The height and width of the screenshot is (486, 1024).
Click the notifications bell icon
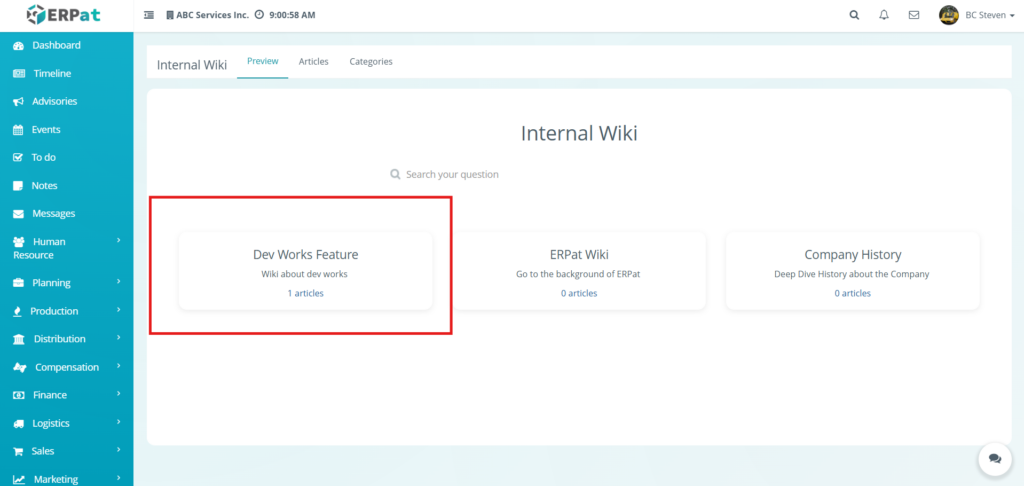pyautogui.click(x=883, y=15)
